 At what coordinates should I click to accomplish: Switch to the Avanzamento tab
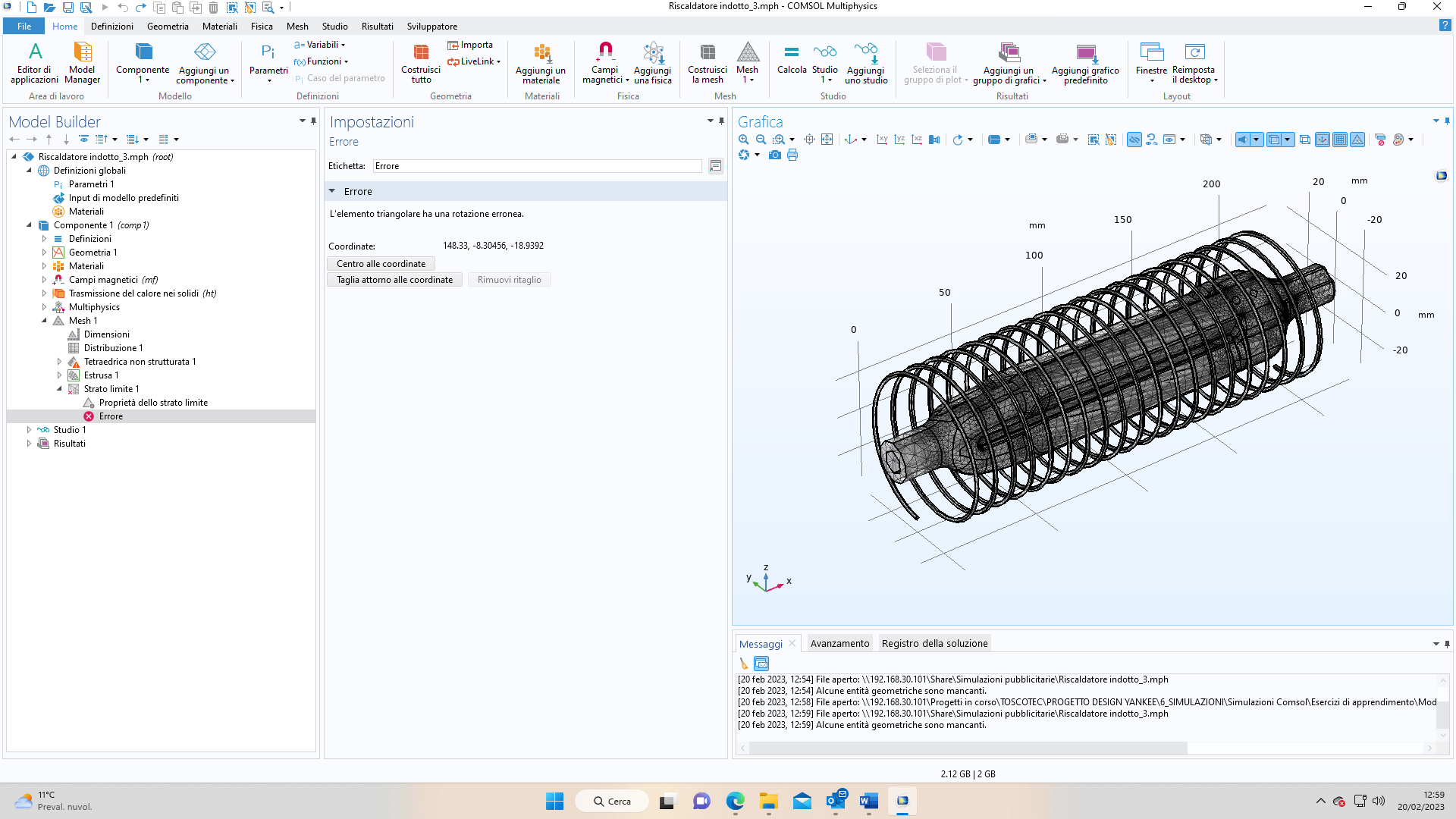839,644
